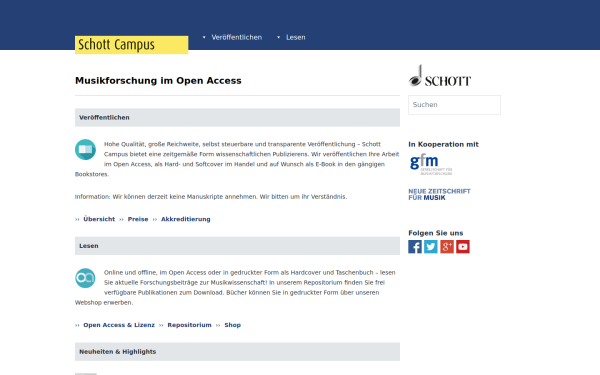Click the Schott Campus yellow logo
The width and height of the screenshot is (600, 375).
(x=131, y=45)
